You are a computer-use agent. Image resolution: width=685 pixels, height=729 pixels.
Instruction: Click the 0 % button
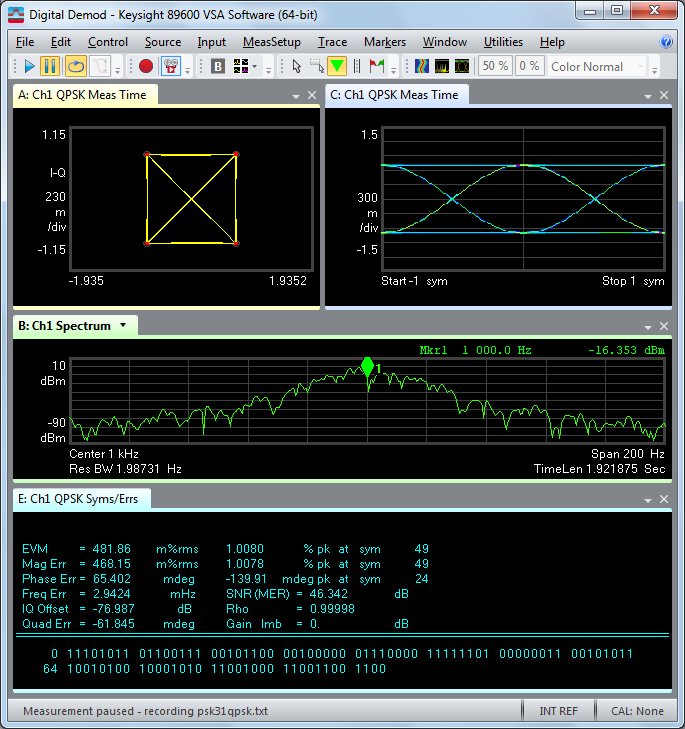click(x=529, y=67)
